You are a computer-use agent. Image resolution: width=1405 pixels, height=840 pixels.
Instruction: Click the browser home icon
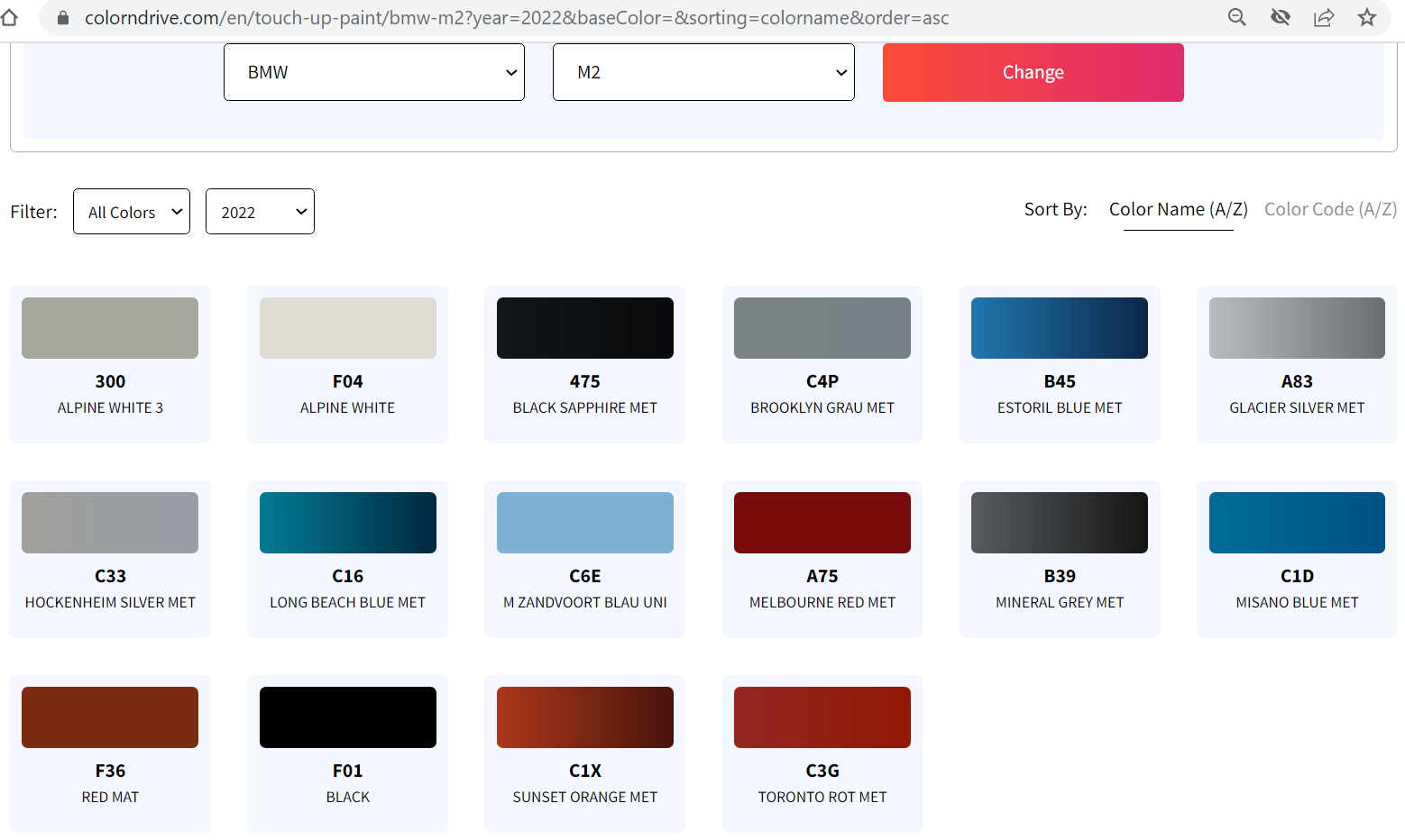[x=9, y=17]
